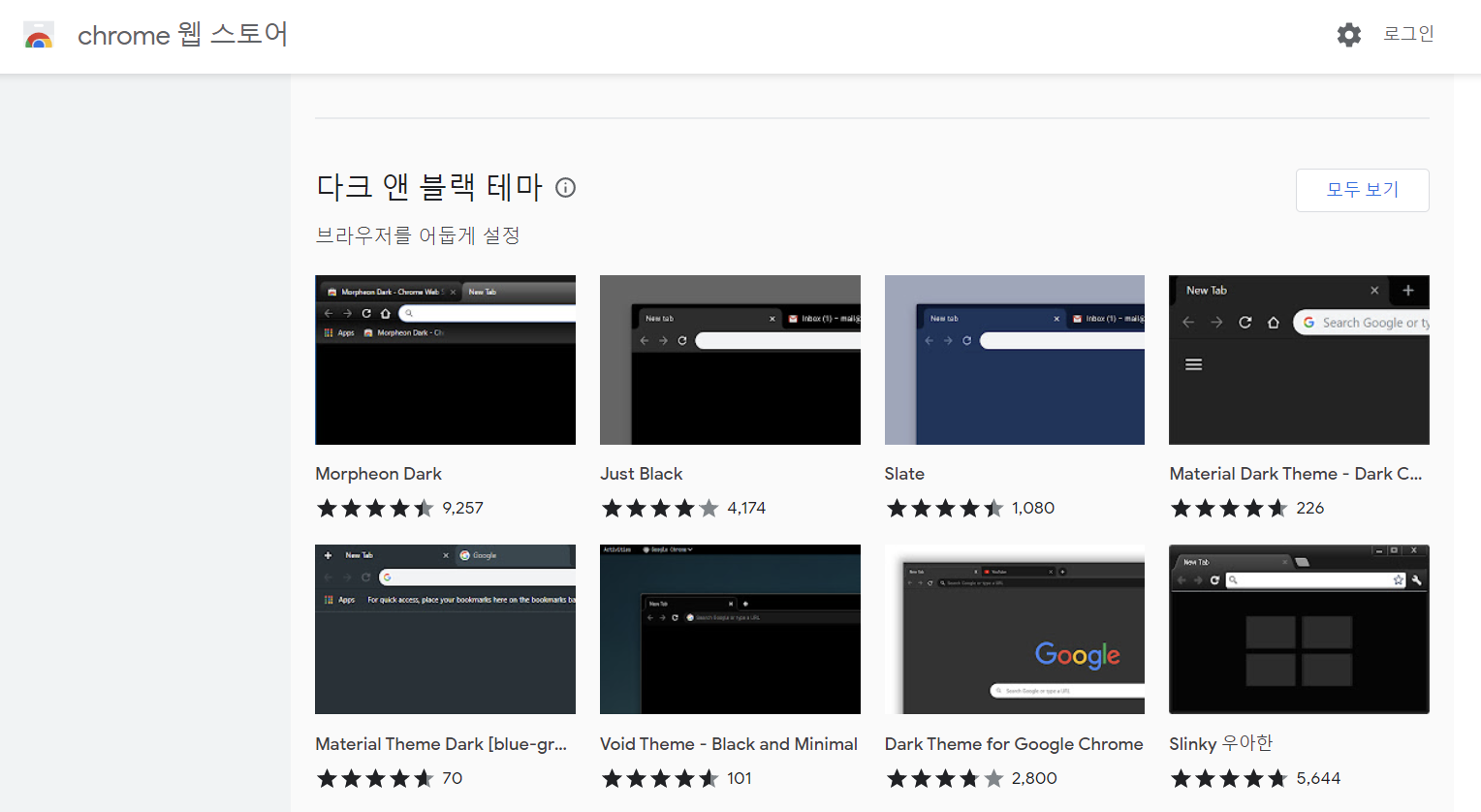Open the Slate theme thumbnail
Screen dimensions: 1481x812
coord(1014,359)
